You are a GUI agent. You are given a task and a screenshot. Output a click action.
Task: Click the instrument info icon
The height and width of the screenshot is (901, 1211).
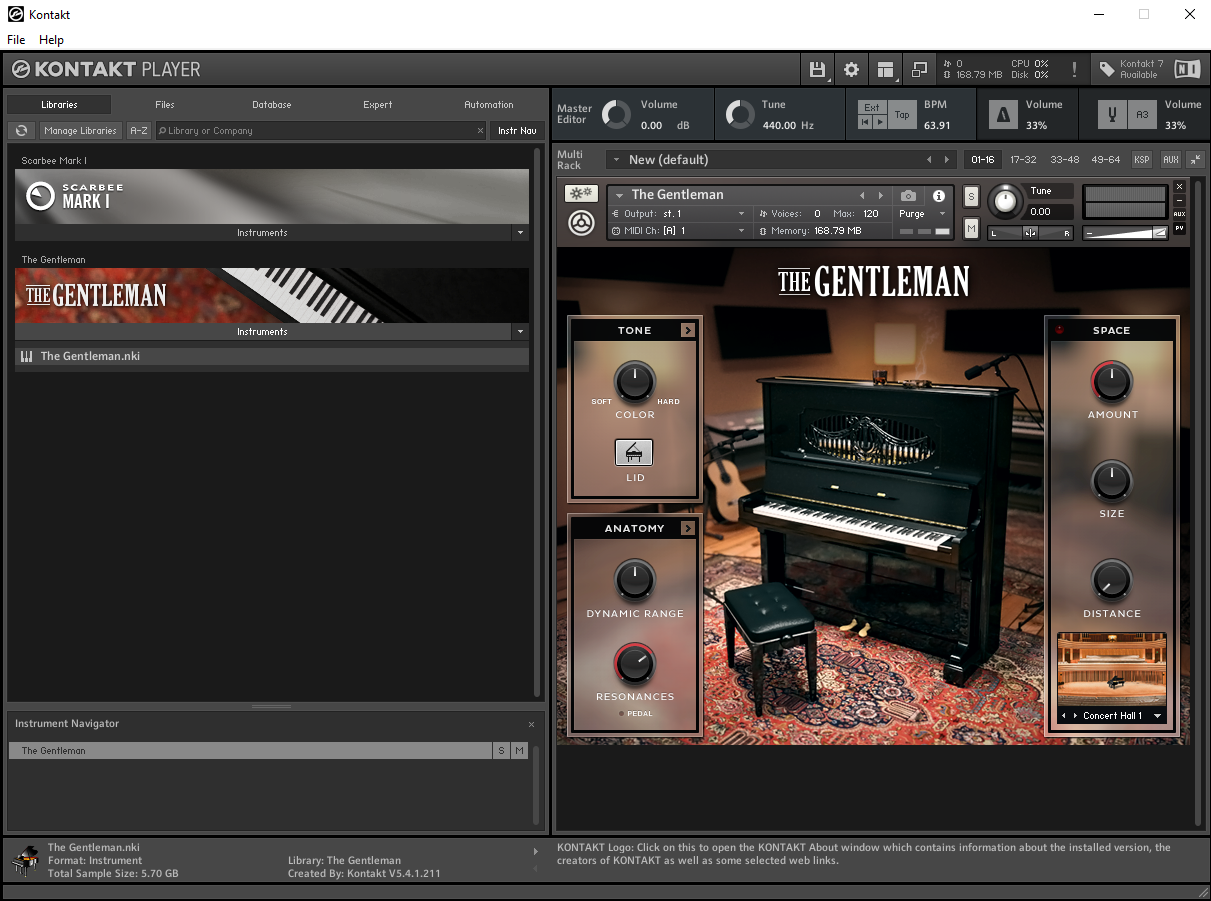(938, 195)
